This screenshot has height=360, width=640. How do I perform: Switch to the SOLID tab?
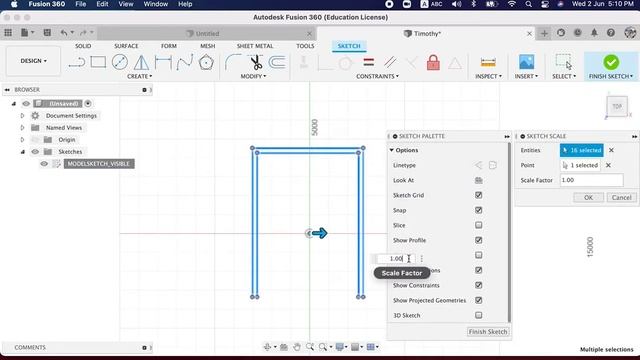pos(83,46)
